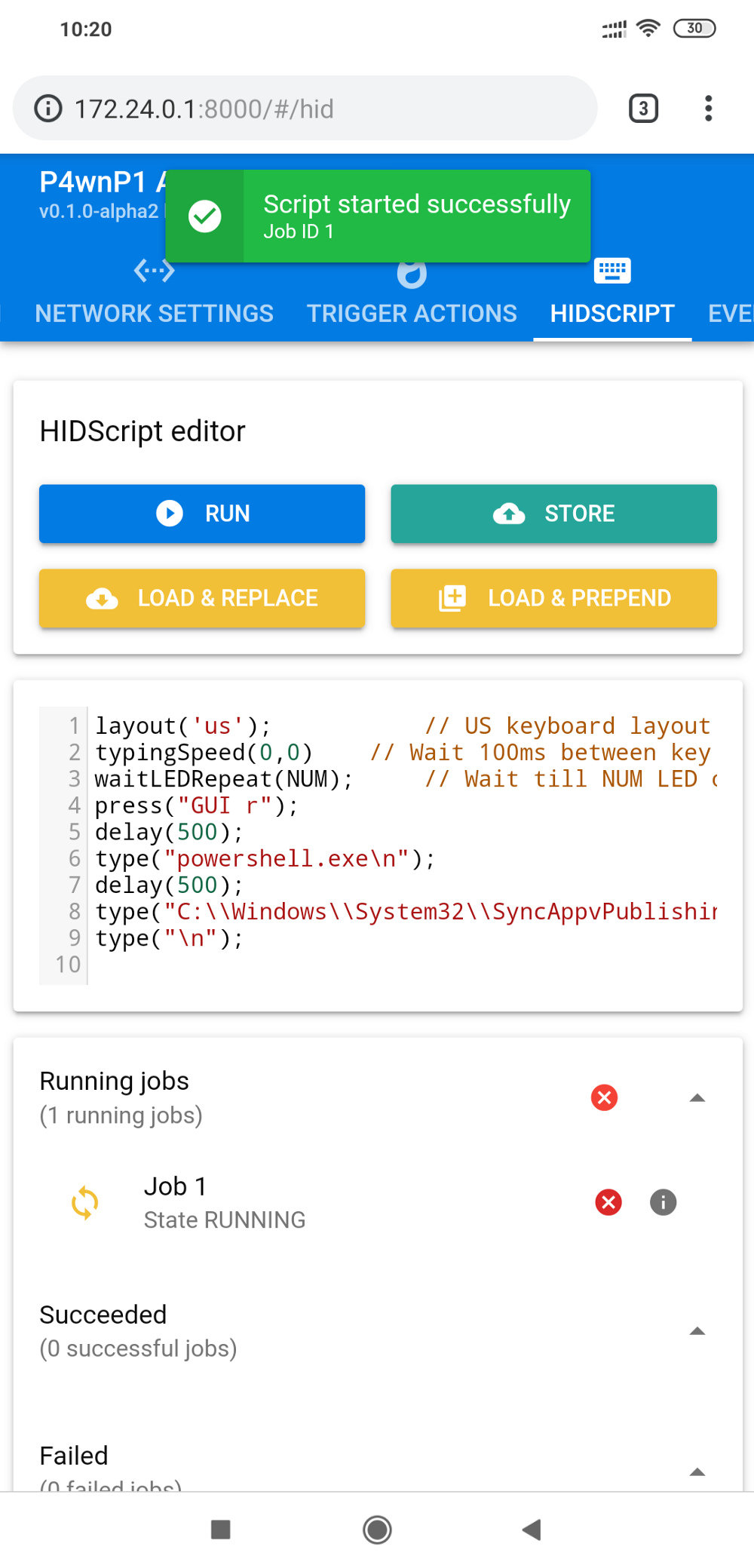Screen dimensions: 754x1568
Task: Click line 3 waitLEDRepeat(NUM) code
Action: (x=224, y=779)
